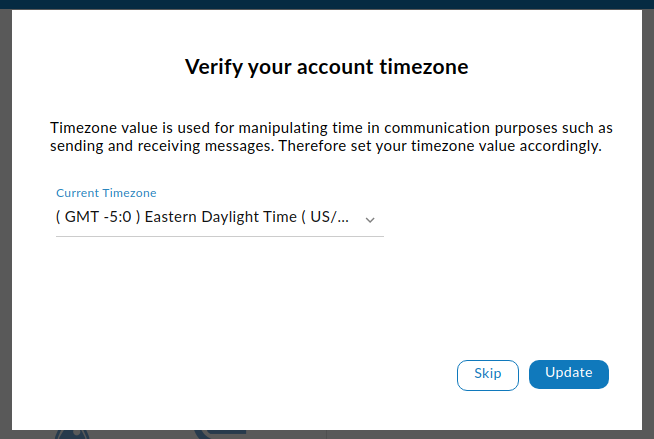
Task: Click the truncated US/... timezone text
Action: point(330,217)
